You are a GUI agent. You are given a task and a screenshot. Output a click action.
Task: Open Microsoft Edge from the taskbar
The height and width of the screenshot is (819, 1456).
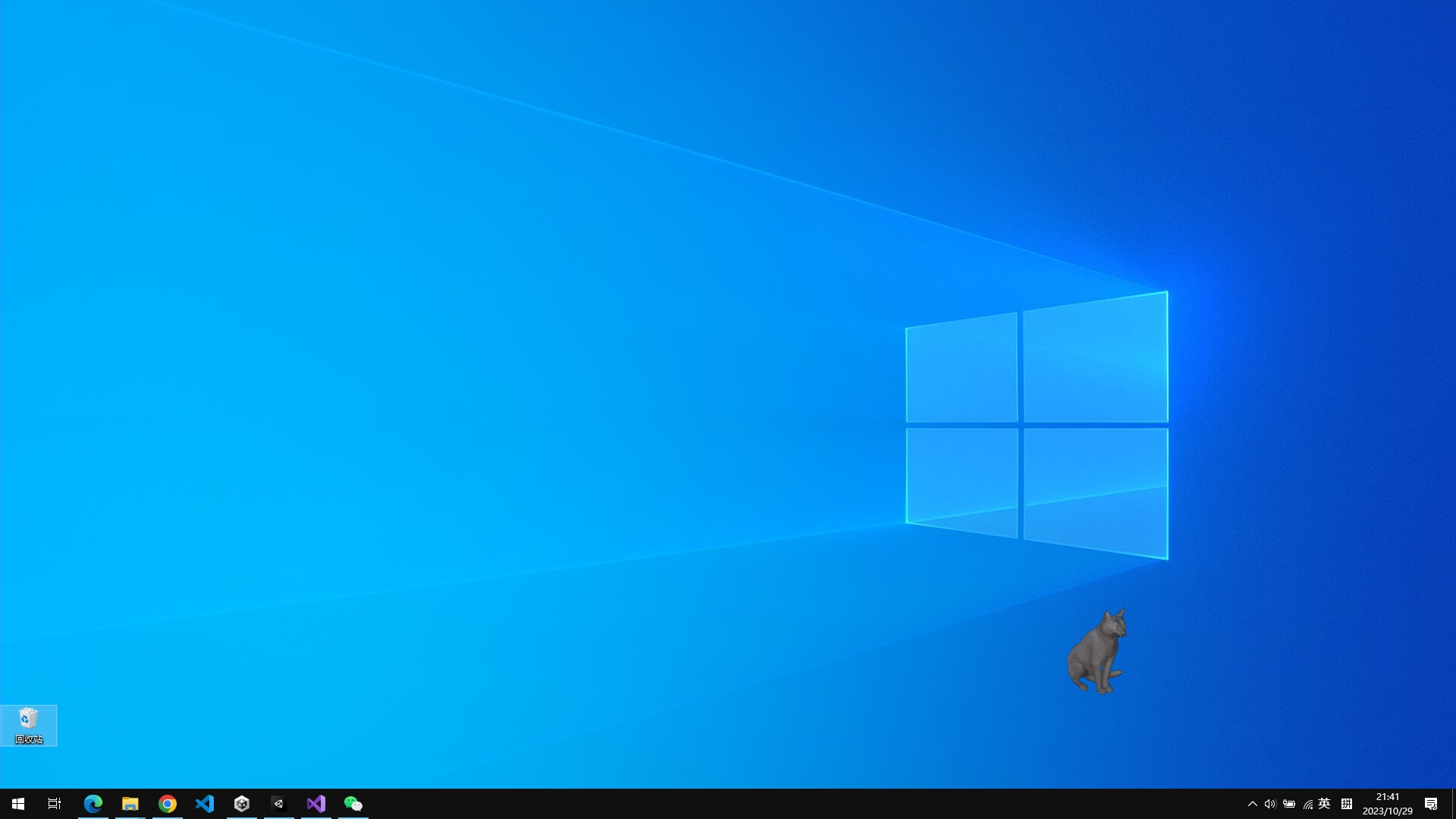[93, 803]
